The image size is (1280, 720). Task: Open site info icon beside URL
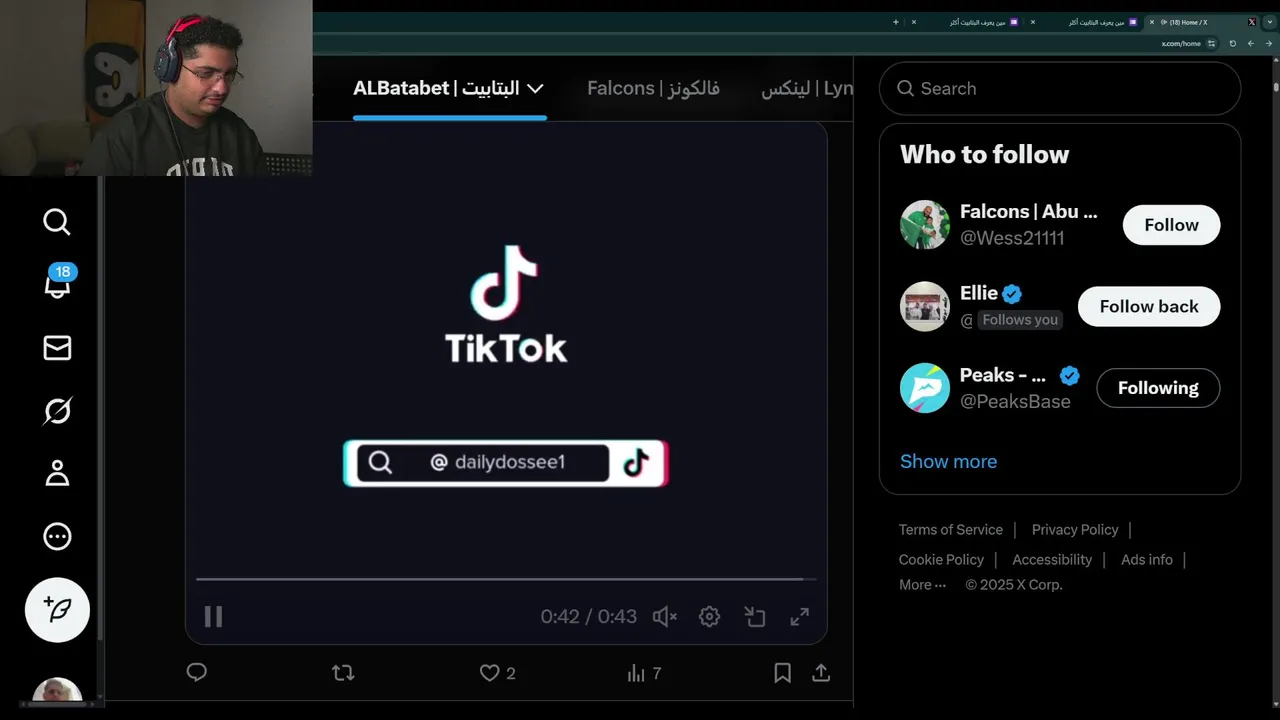1212,44
